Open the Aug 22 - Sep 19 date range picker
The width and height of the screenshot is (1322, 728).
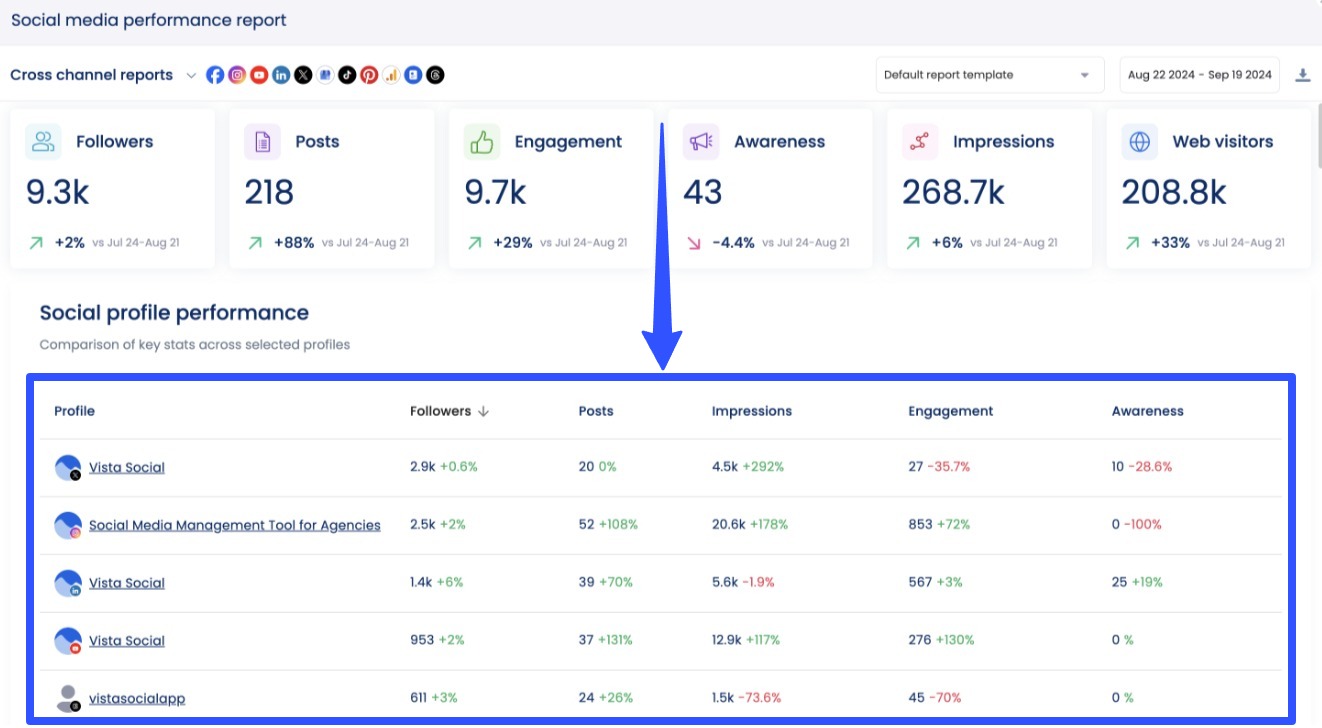pyautogui.click(x=1199, y=74)
